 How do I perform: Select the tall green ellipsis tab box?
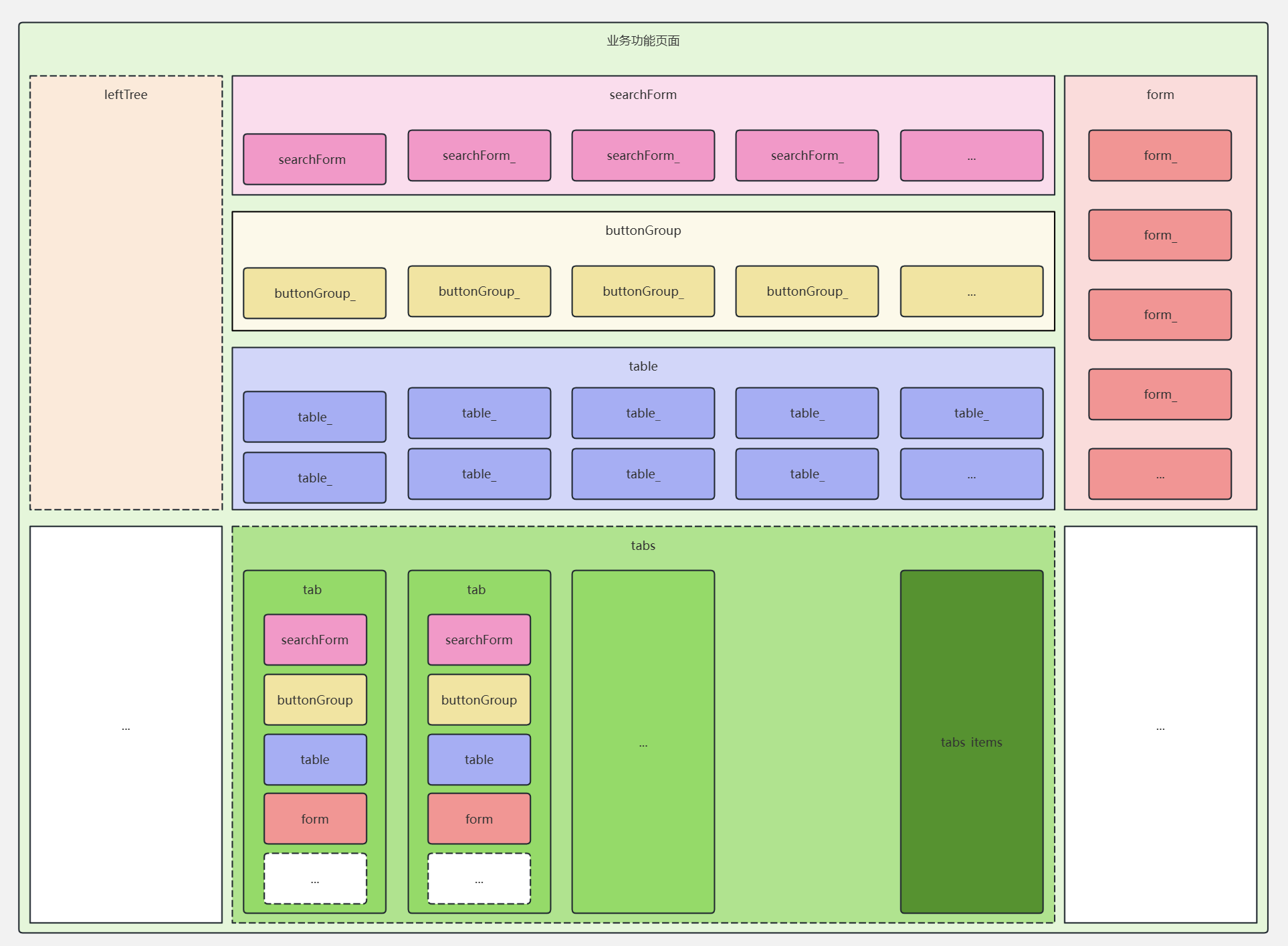click(643, 741)
